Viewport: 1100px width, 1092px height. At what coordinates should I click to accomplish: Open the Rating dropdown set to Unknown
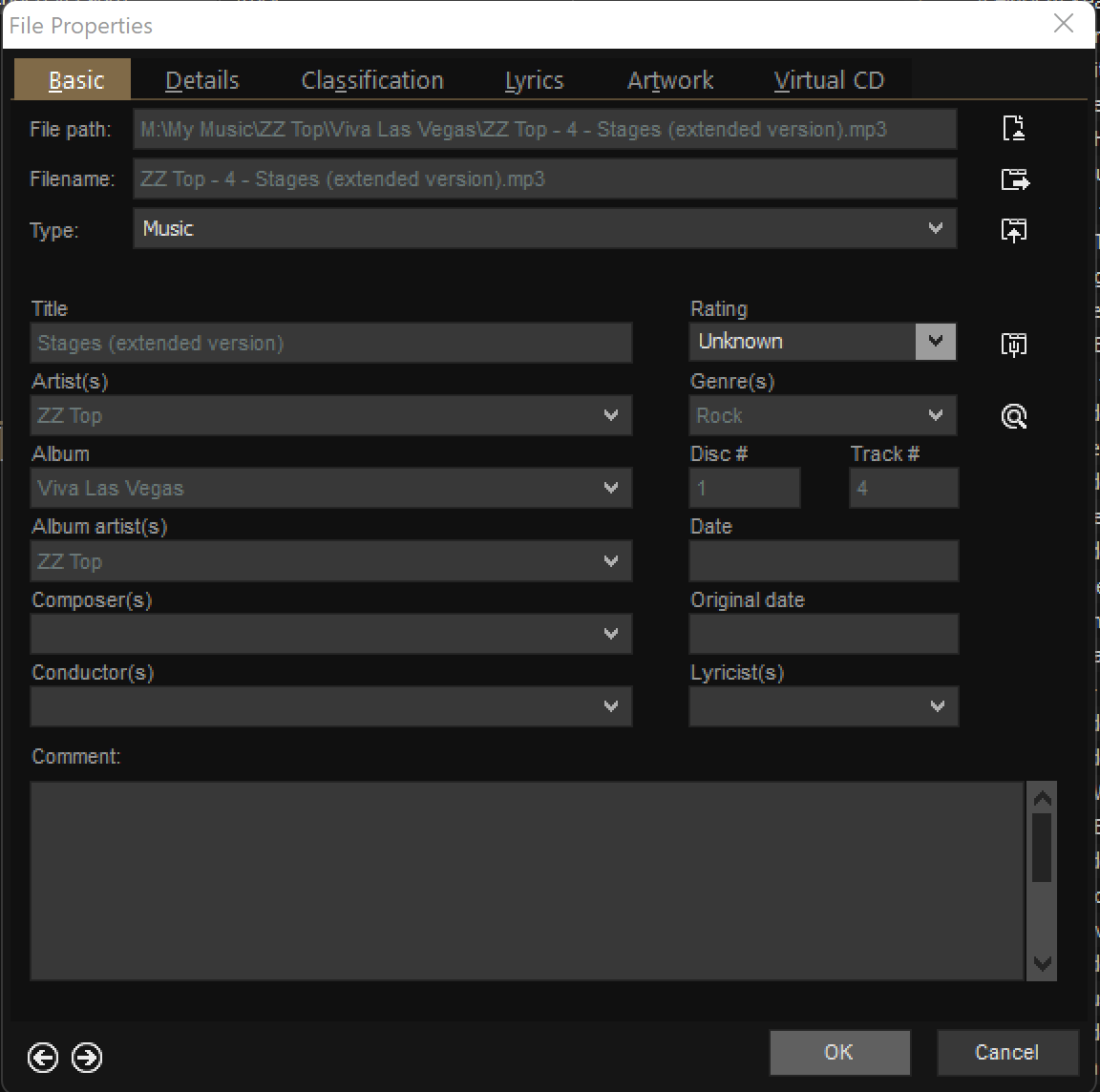pyautogui.click(x=937, y=341)
